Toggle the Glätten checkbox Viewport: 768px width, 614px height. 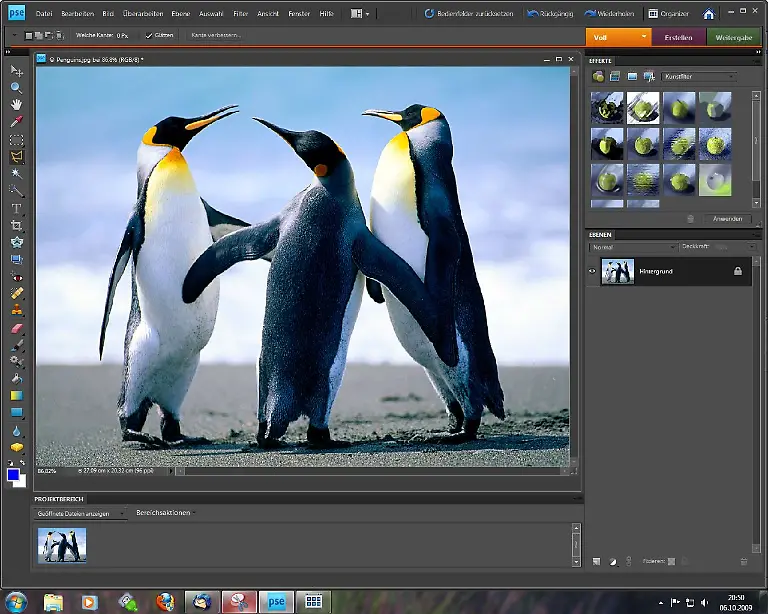149,35
